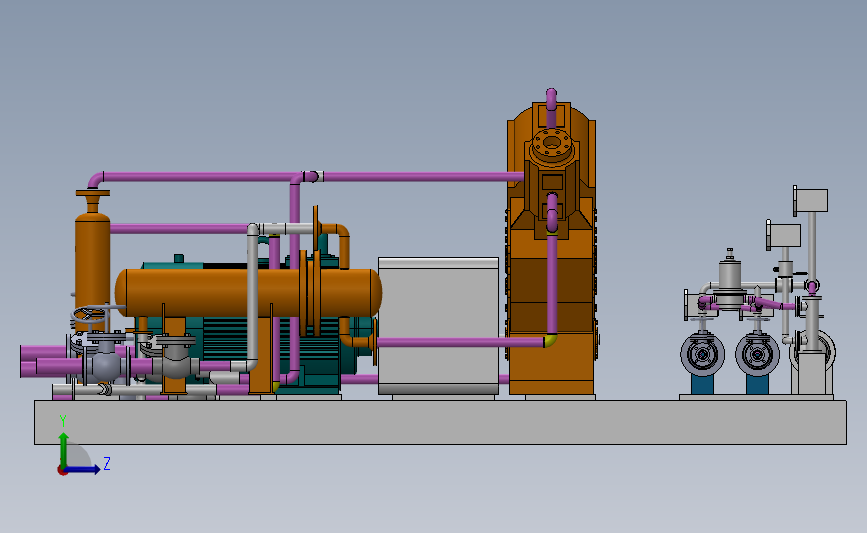Select the purple pipe from cabinet to tower
Screen dimensions: 867x533
461,342
